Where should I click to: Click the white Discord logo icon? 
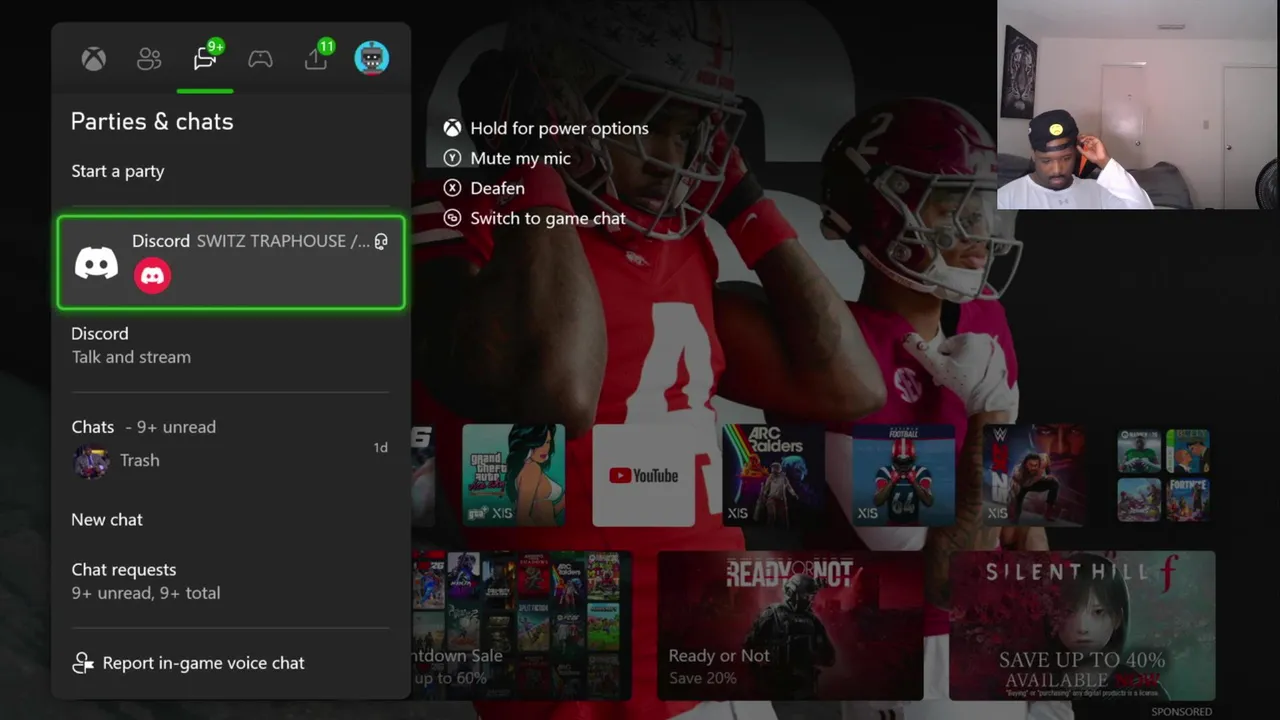[x=97, y=263]
